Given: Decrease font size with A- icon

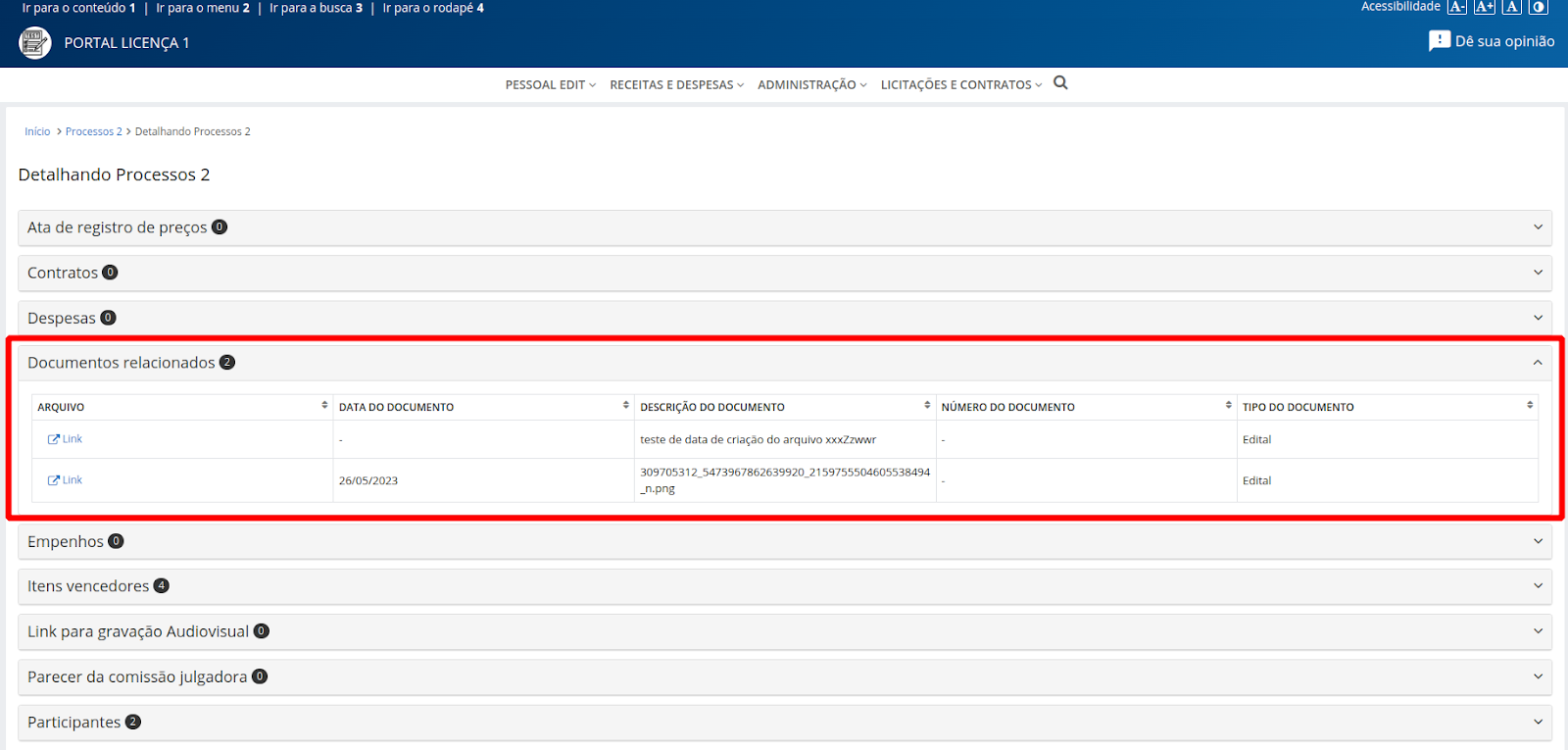Looking at the screenshot, I should 1457,7.
